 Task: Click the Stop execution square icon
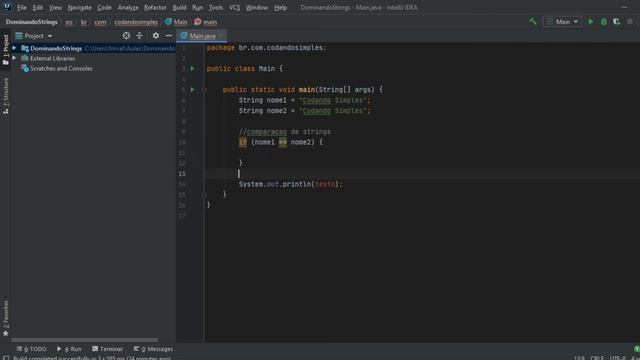[x=630, y=22]
